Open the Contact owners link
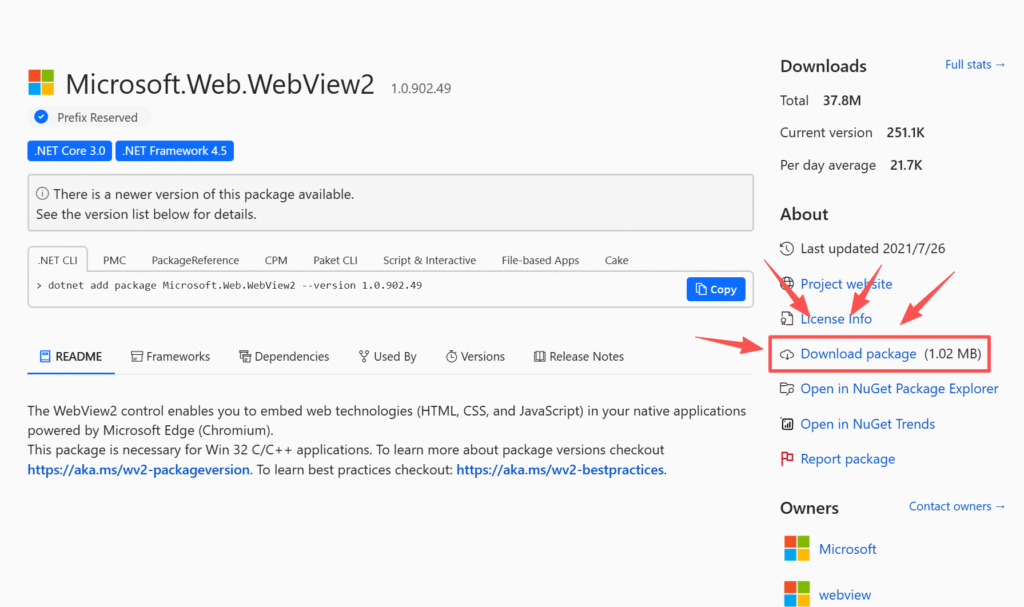The image size is (1024, 607). [957, 506]
